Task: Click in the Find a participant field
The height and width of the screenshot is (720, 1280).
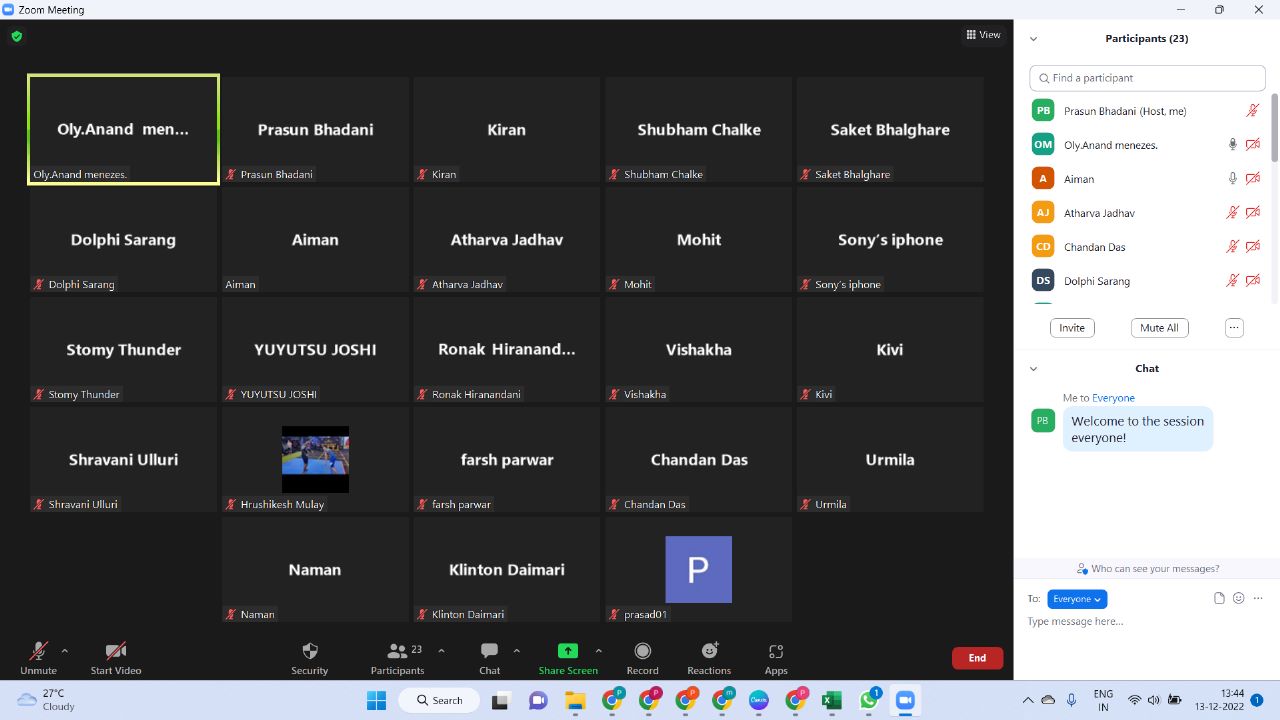Action: [x=1147, y=78]
